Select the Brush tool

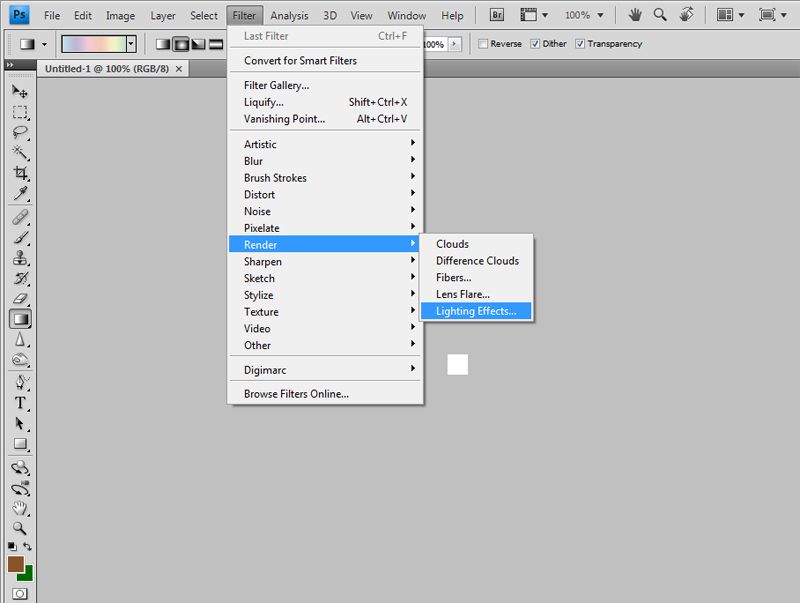pos(20,238)
